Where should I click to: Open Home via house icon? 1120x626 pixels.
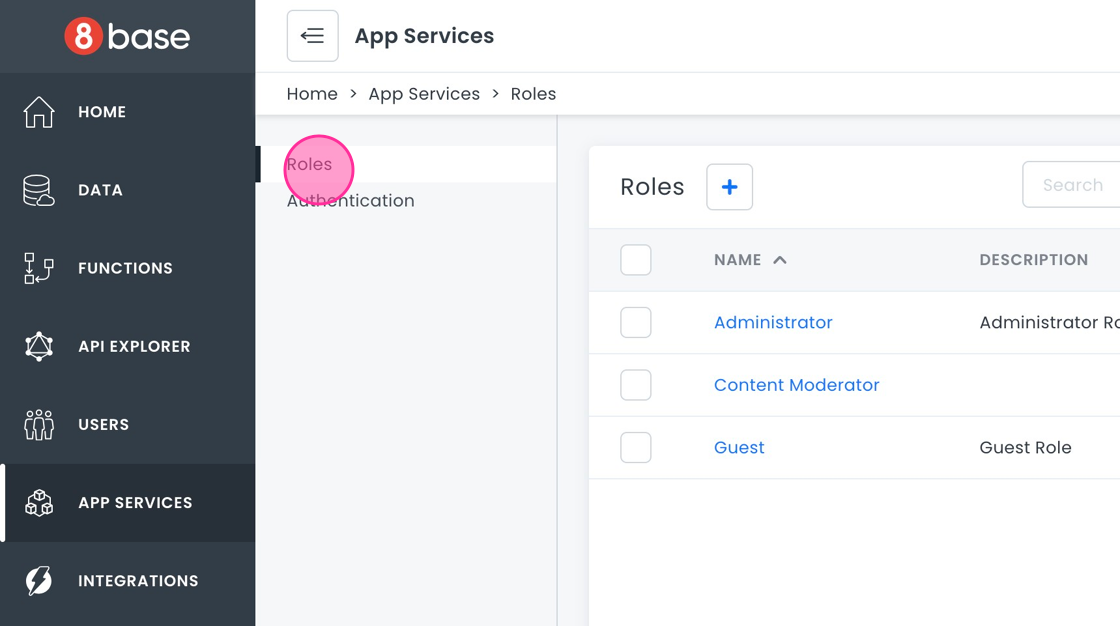point(39,112)
